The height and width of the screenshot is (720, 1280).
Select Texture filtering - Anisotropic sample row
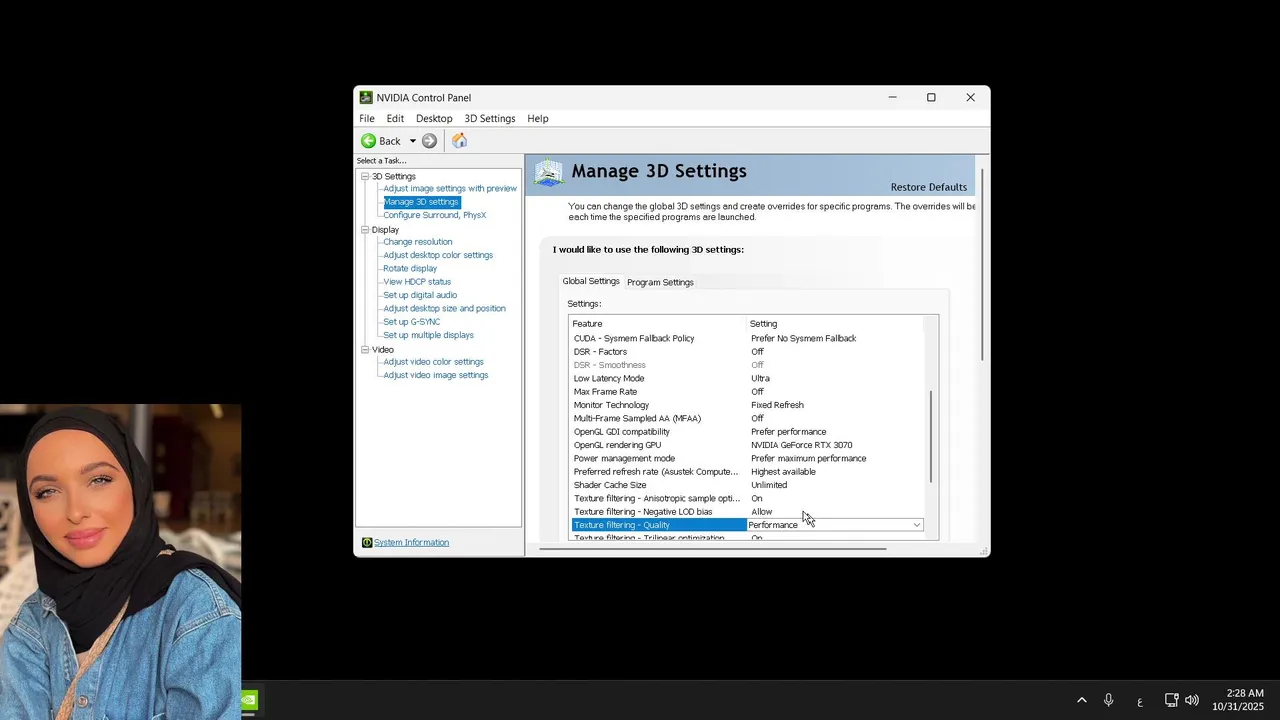tap(747, 498)
